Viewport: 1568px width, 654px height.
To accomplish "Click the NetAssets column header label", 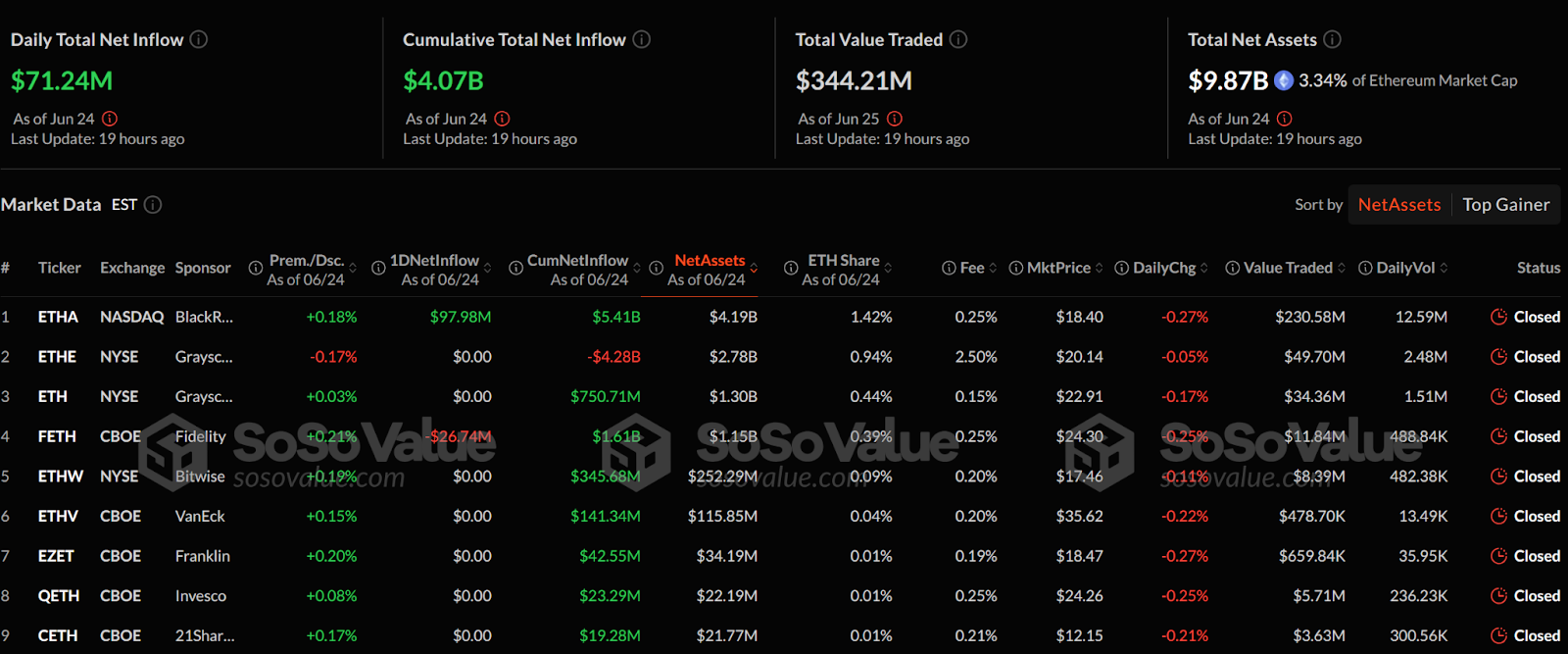I will [x=710, y=260].
